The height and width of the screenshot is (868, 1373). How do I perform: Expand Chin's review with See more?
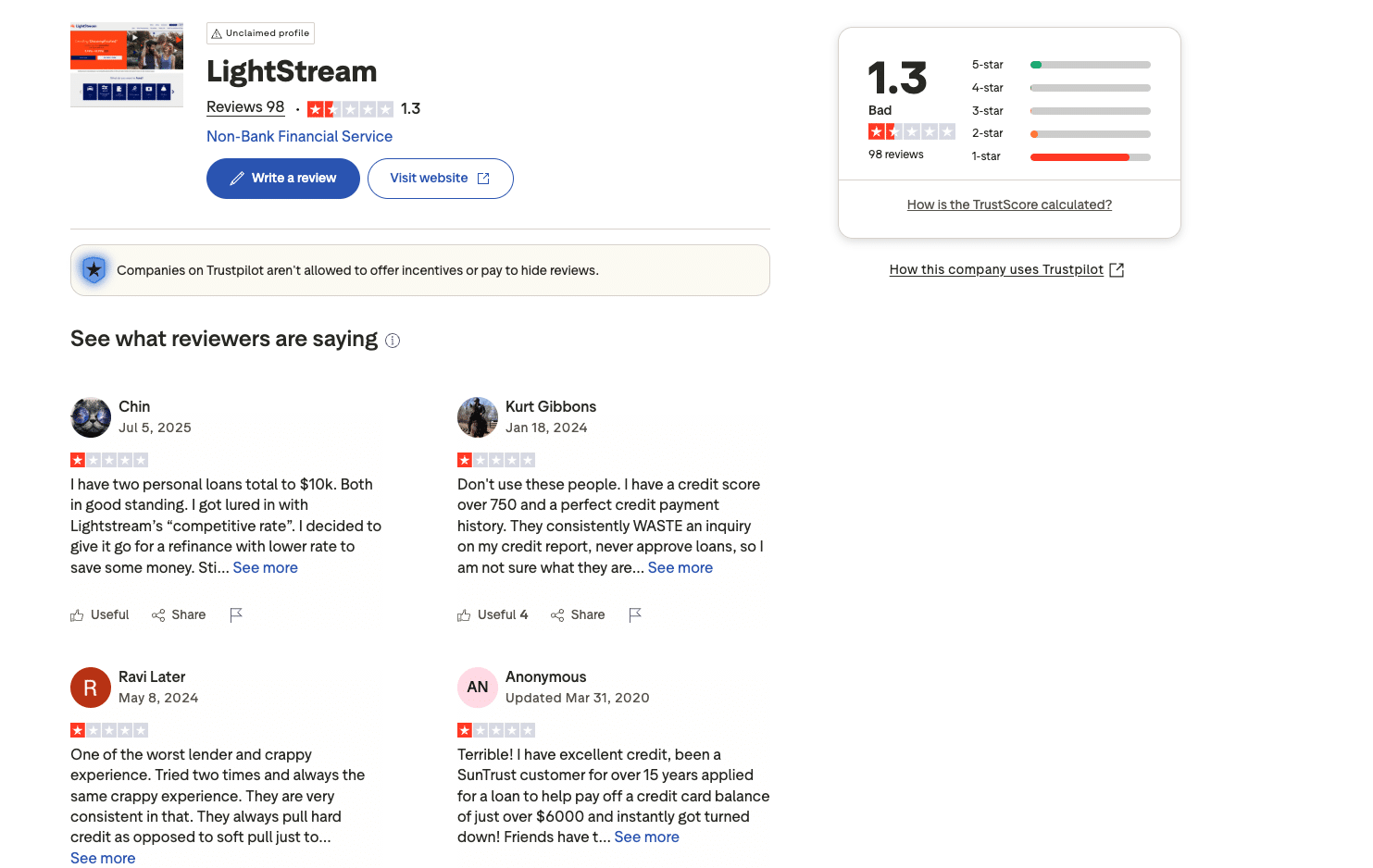pyautogui.click(x=265, y=566)
